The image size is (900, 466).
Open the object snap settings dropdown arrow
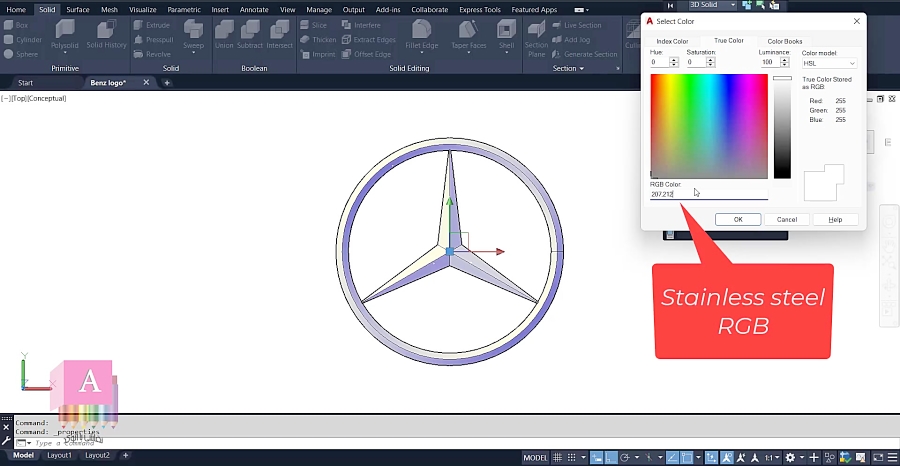[x=698, y=457]
